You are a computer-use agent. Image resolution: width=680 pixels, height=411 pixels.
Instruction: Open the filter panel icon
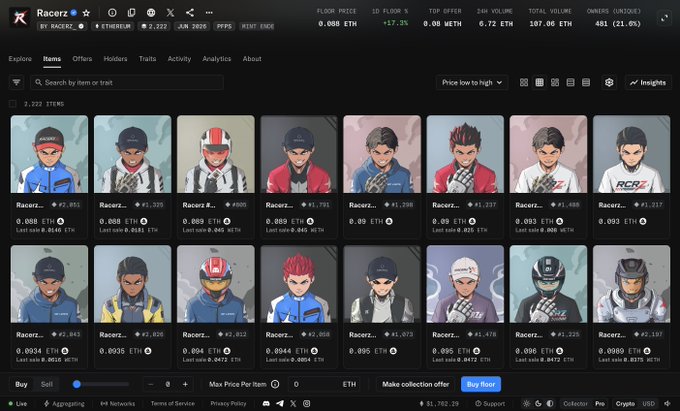tap(16, 82)
